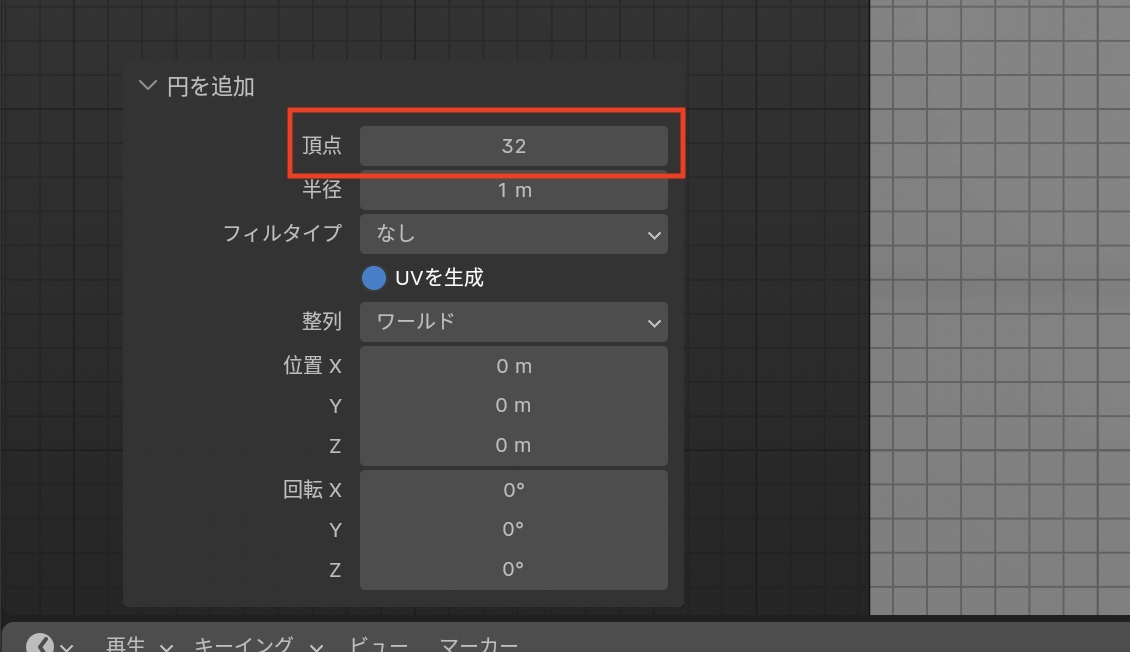Select the 位置 Z value field

(x=513, y=446)
